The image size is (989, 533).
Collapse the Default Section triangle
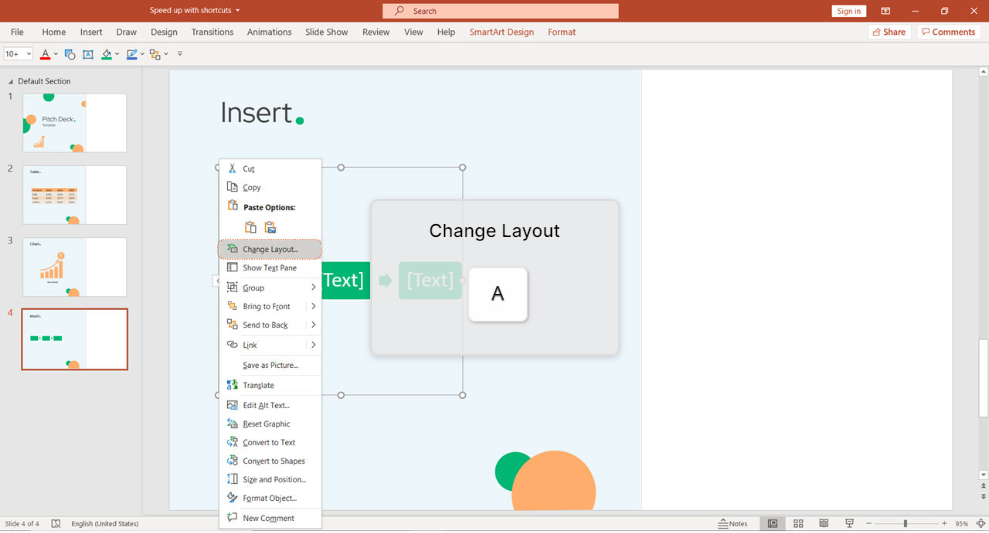point(10,81)
